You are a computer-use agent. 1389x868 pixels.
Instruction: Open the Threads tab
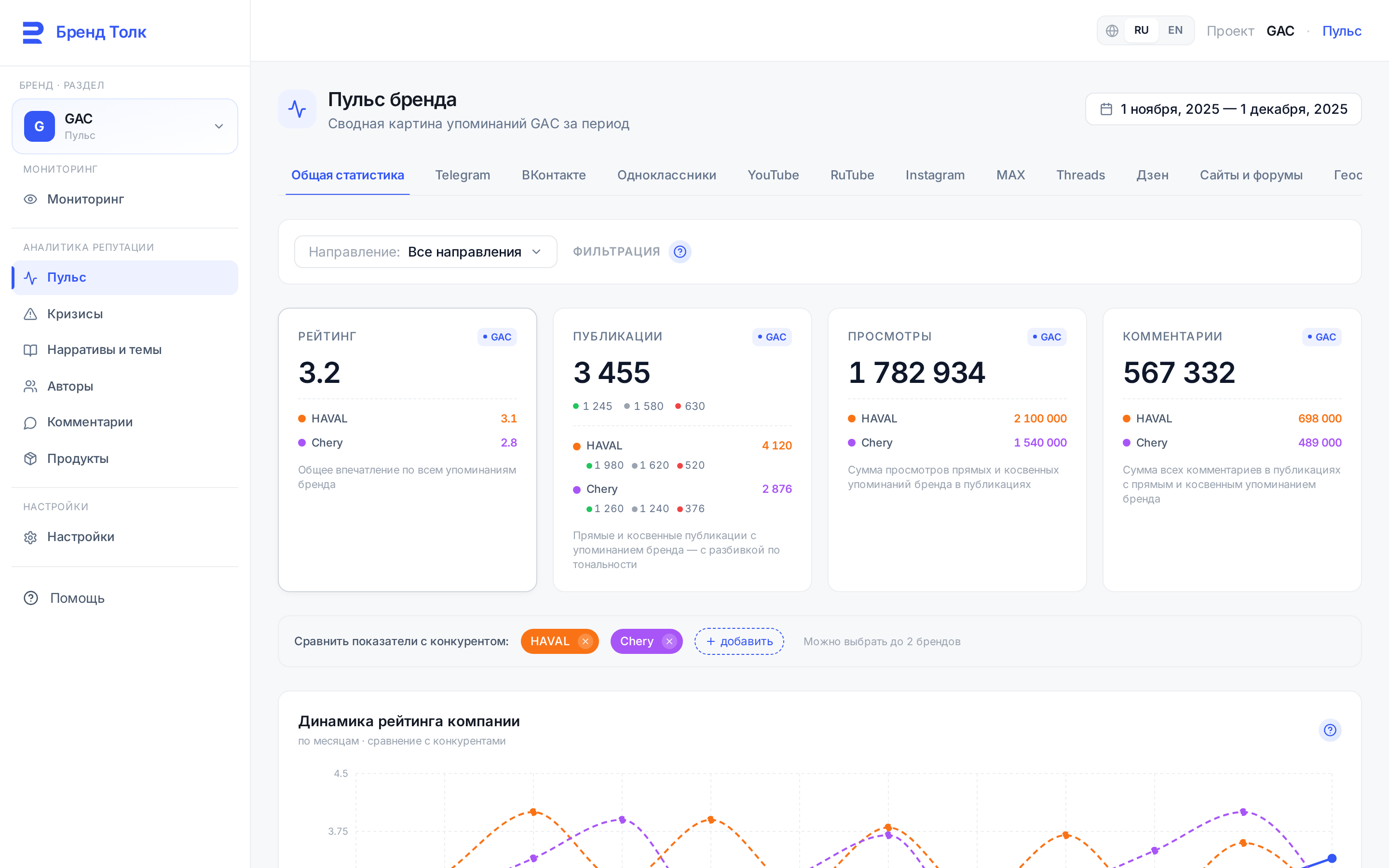click(1081, 175)
